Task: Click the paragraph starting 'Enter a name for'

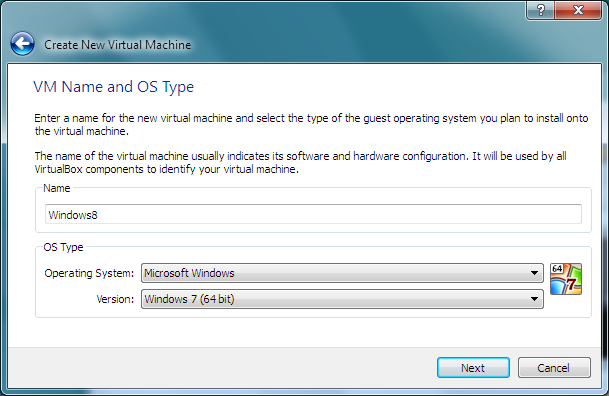Action: 311,124
